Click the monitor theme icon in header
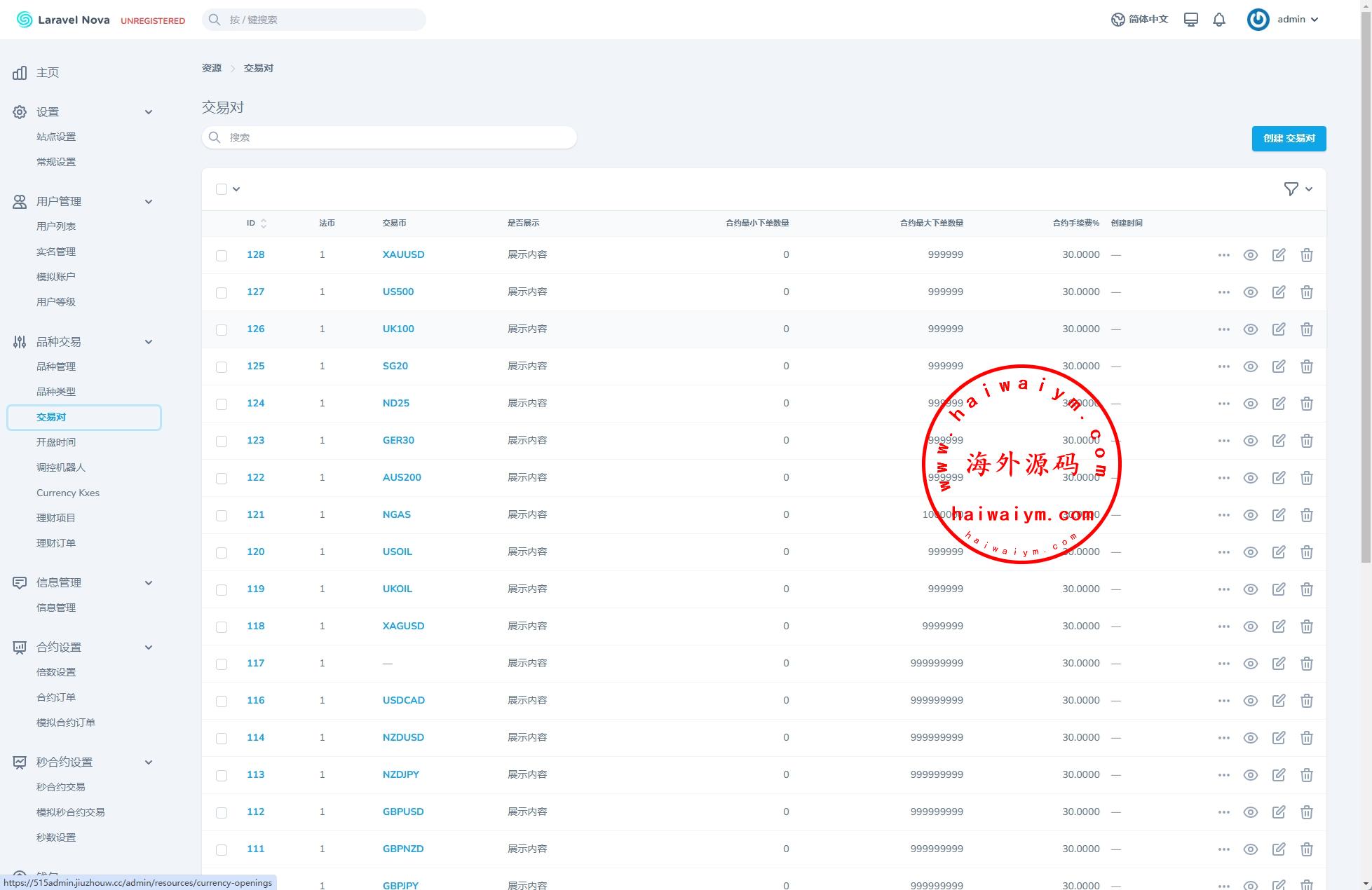1372x890 pixels. coord(1190,20)
